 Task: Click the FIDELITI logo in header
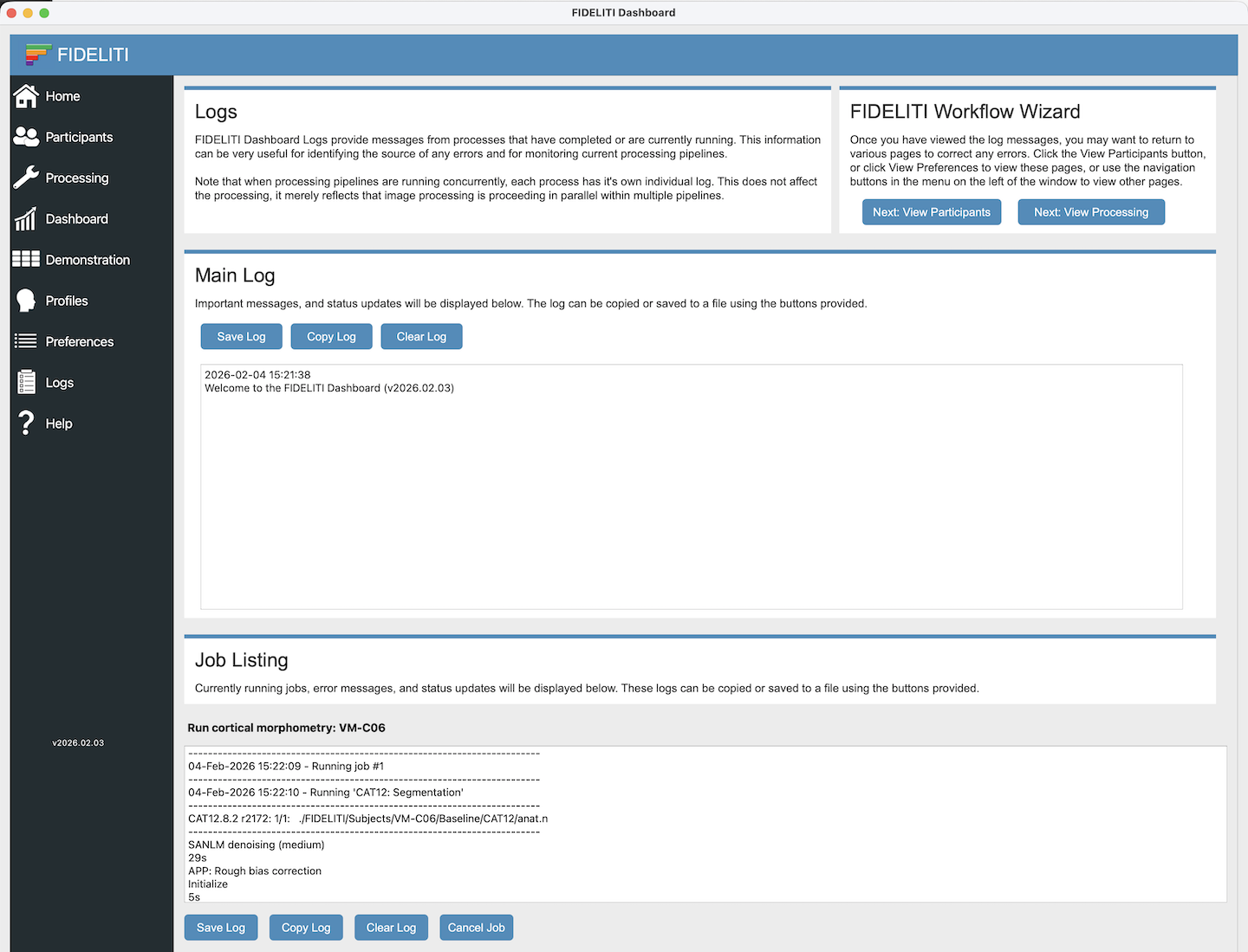[38, 55]
